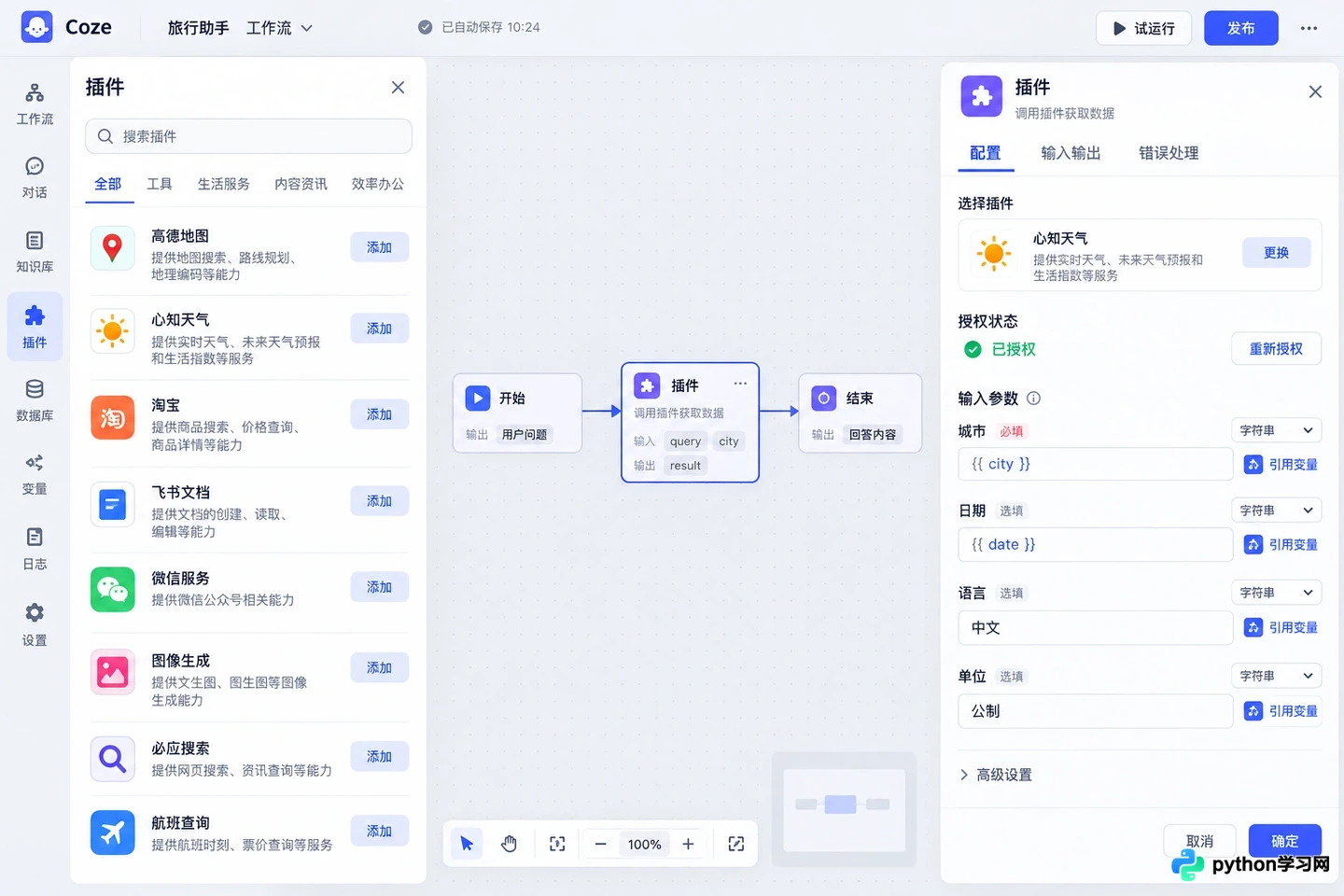
Task: Click the fit-to-view icon on canvas toolbar
Action: pos(557,844)
